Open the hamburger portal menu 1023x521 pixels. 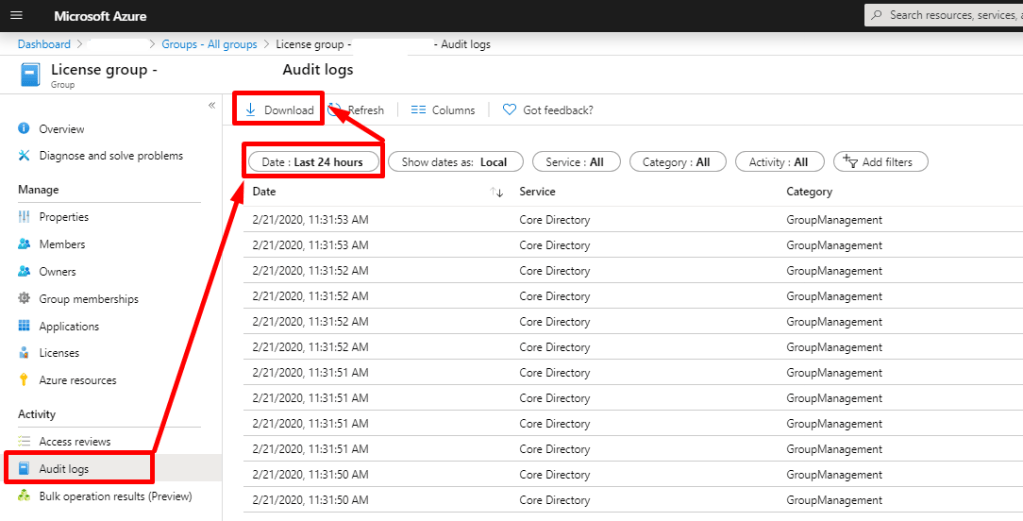pos(15,16)
